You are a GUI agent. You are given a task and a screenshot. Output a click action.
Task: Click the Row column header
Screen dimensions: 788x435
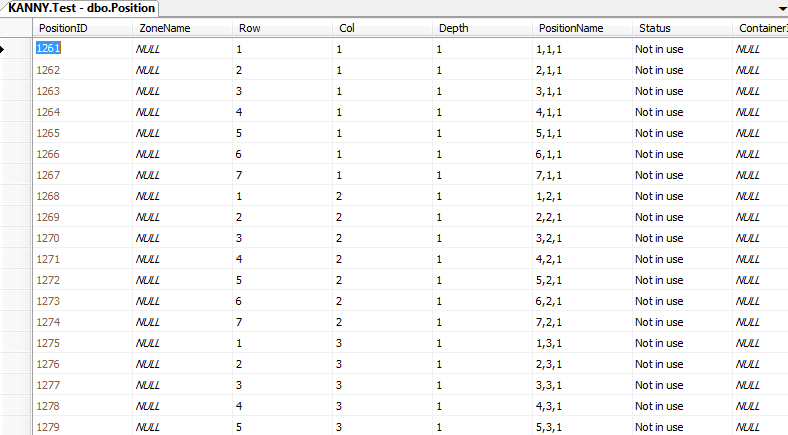tap(282, 28)
